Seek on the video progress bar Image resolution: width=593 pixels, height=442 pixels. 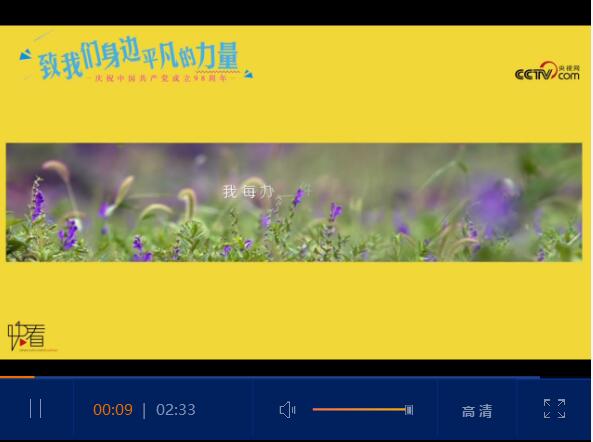[296, 377]
